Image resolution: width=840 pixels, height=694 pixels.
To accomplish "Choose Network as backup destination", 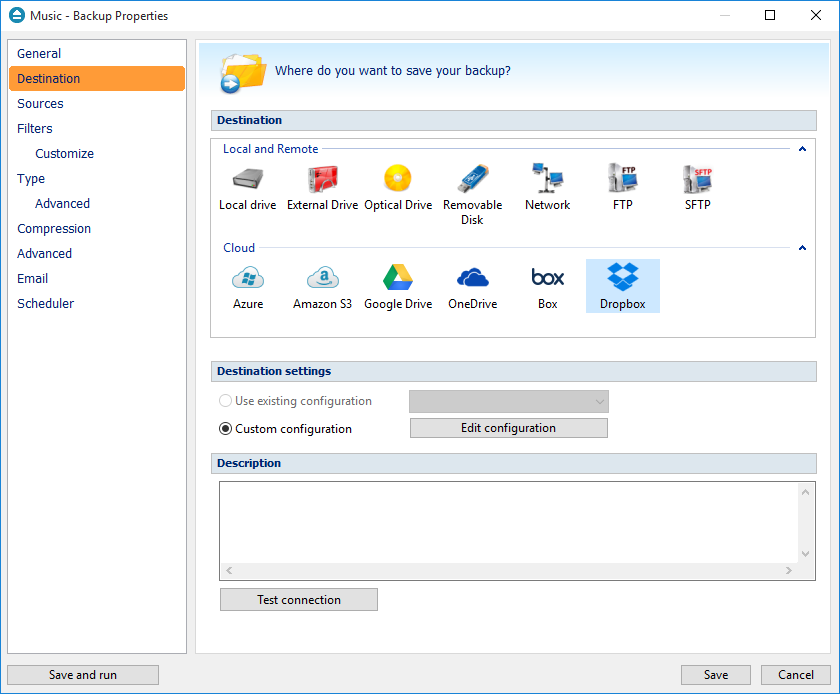I will 548,188.
